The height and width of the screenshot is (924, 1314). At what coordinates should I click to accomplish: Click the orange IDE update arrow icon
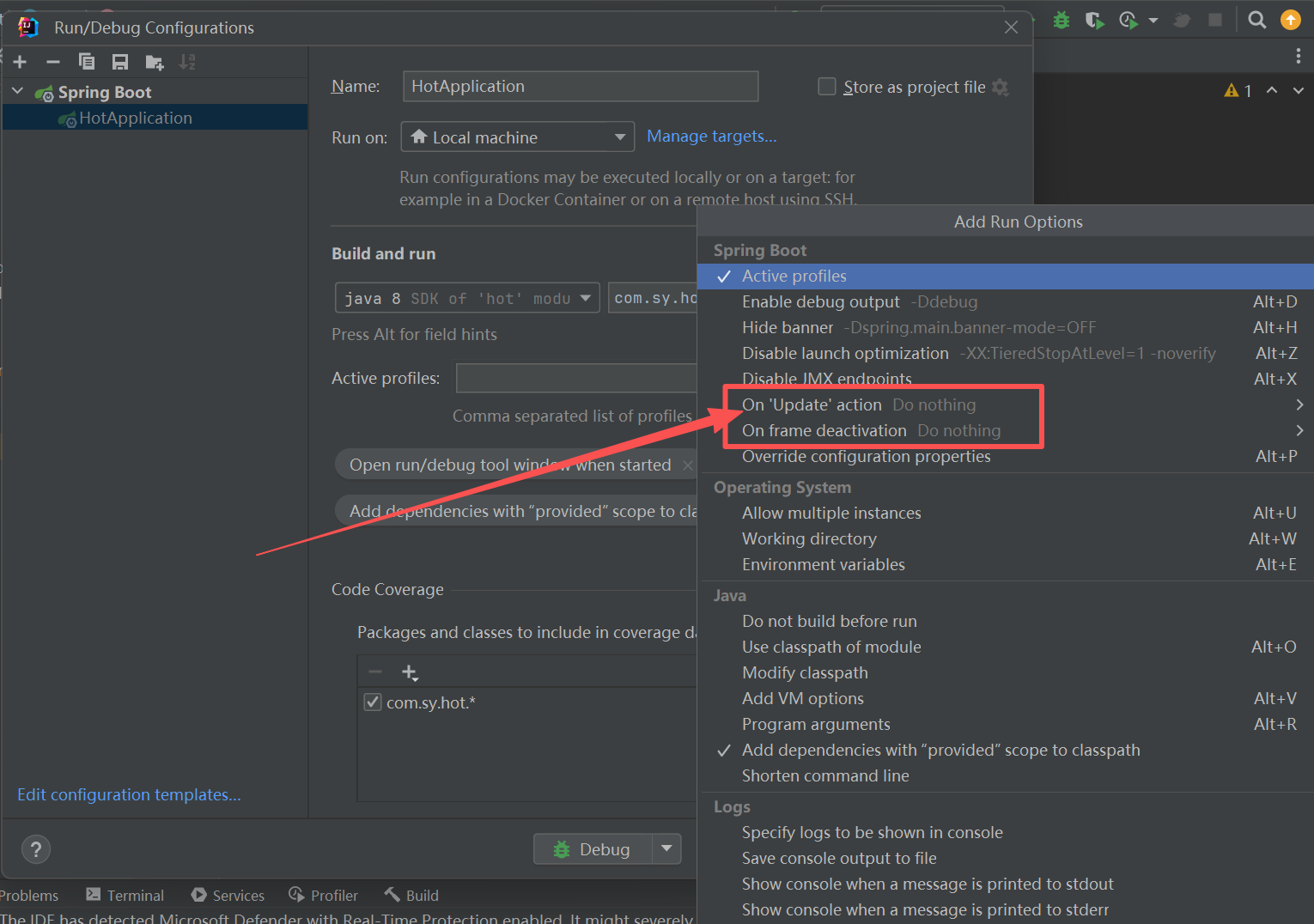click(x=1291, y=20)
